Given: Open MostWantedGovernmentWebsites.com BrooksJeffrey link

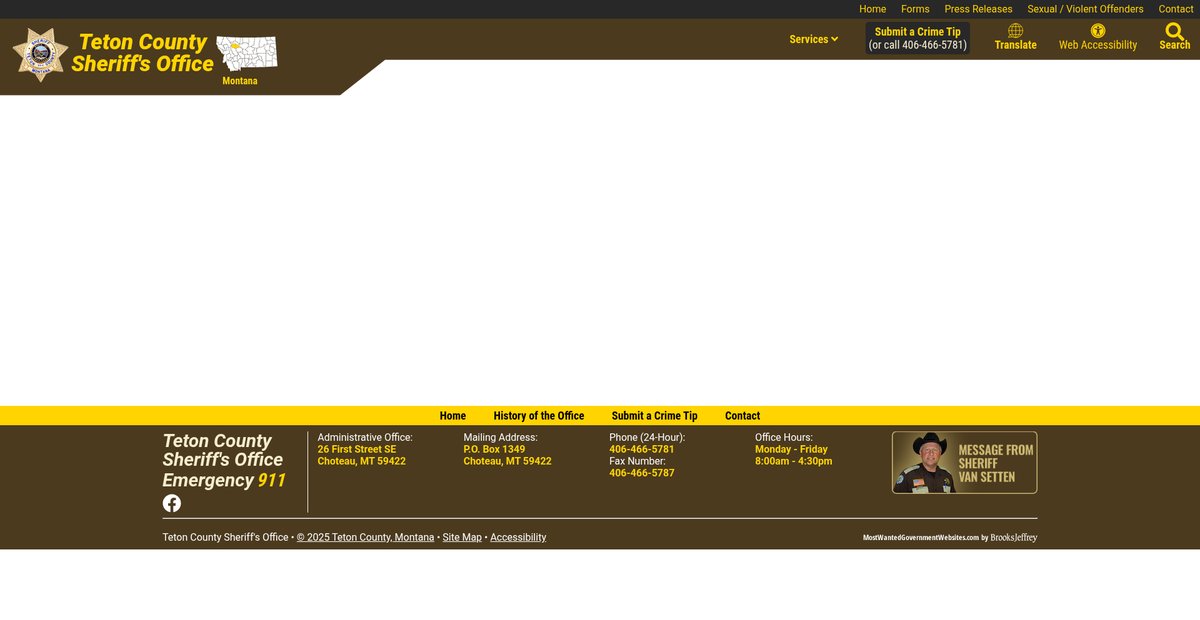Looking at the screenshot, I should [x=950, y=538].
